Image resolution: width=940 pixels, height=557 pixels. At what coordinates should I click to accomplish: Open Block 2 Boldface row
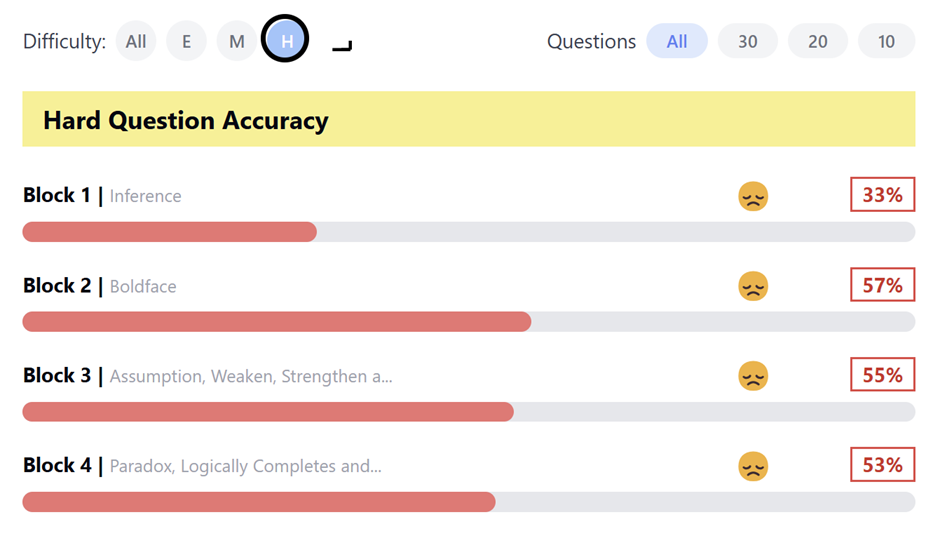pyautogui.click(x=142, y=286)
